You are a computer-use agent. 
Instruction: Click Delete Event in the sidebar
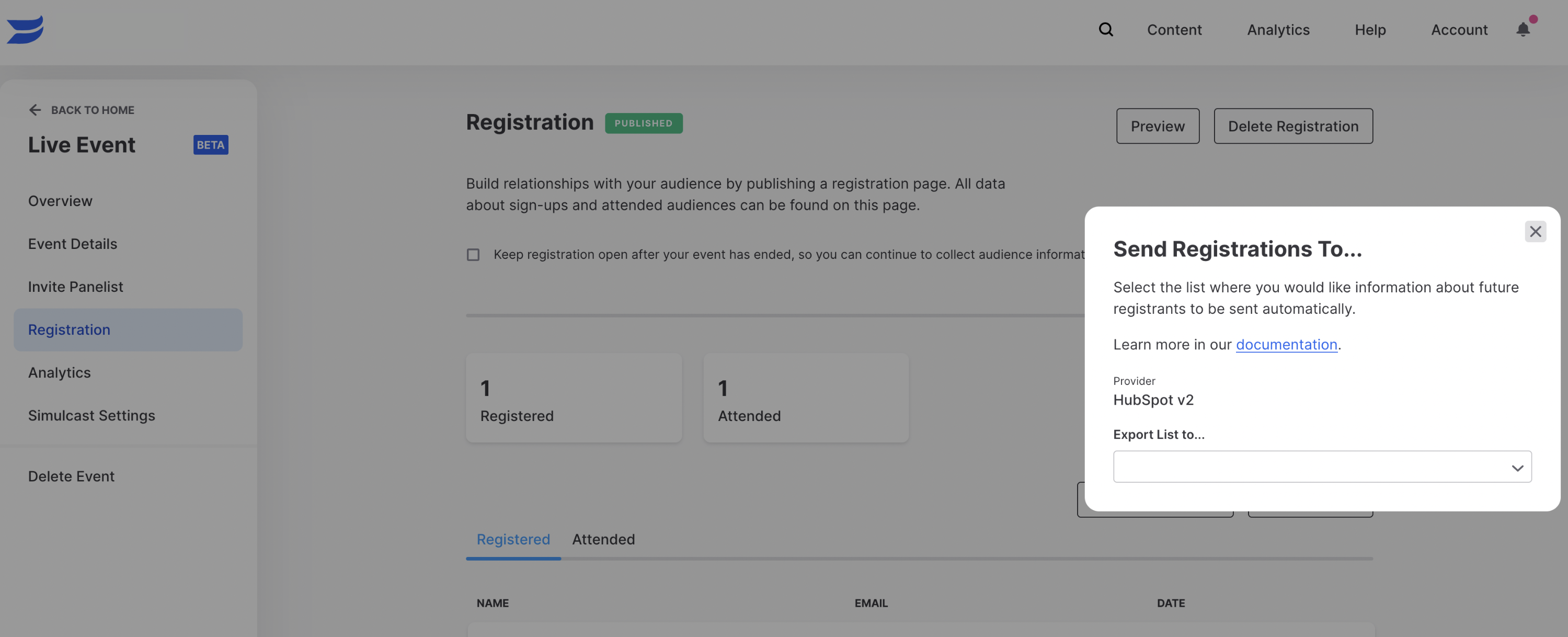pos(71,476)
